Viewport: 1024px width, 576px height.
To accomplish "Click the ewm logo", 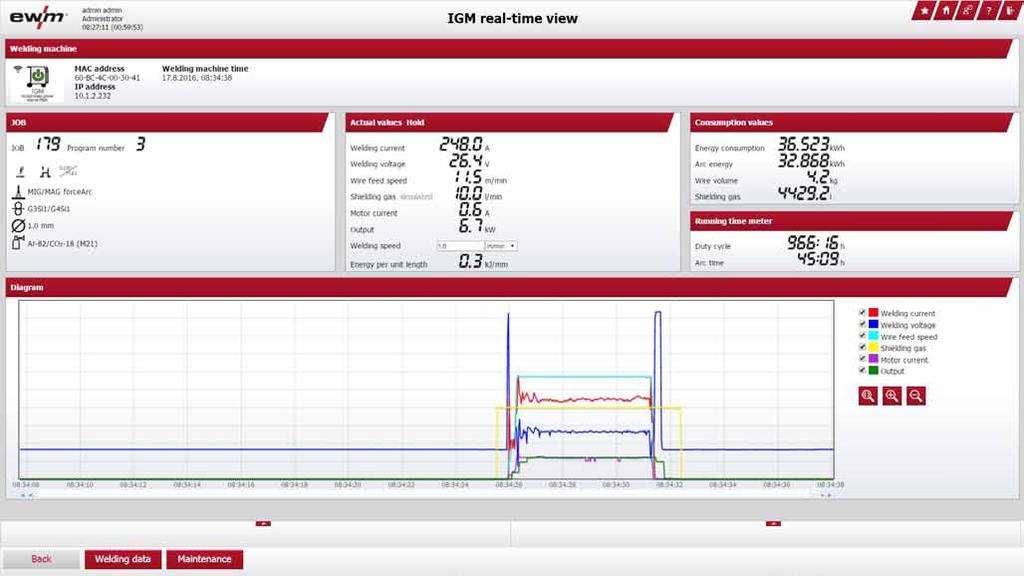I will tap(38, 18).
